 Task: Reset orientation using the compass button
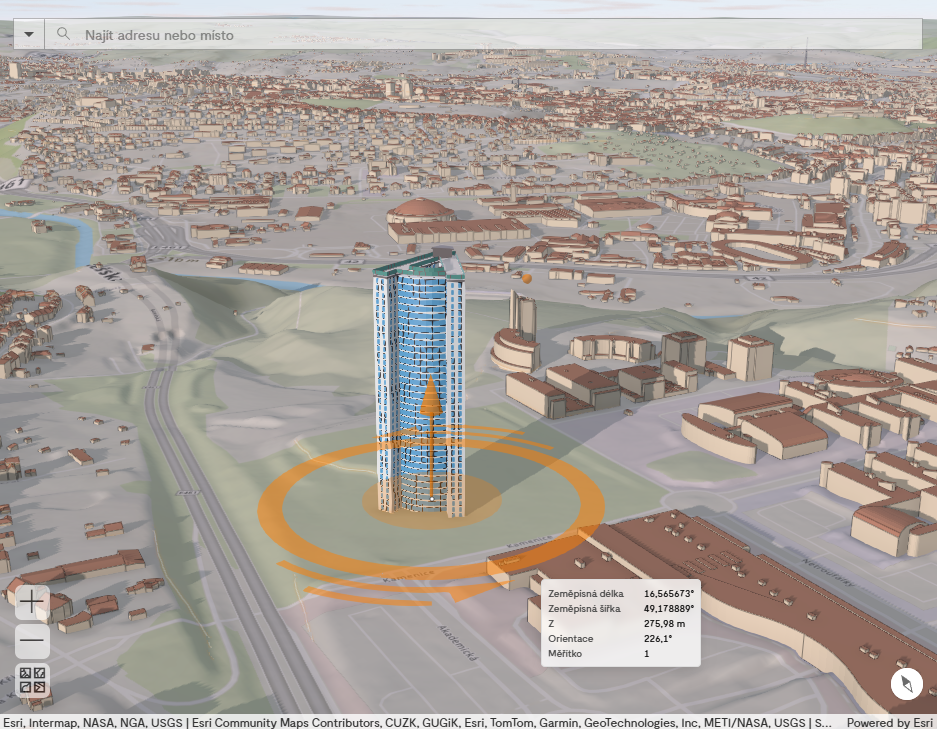tap(907, 685)
